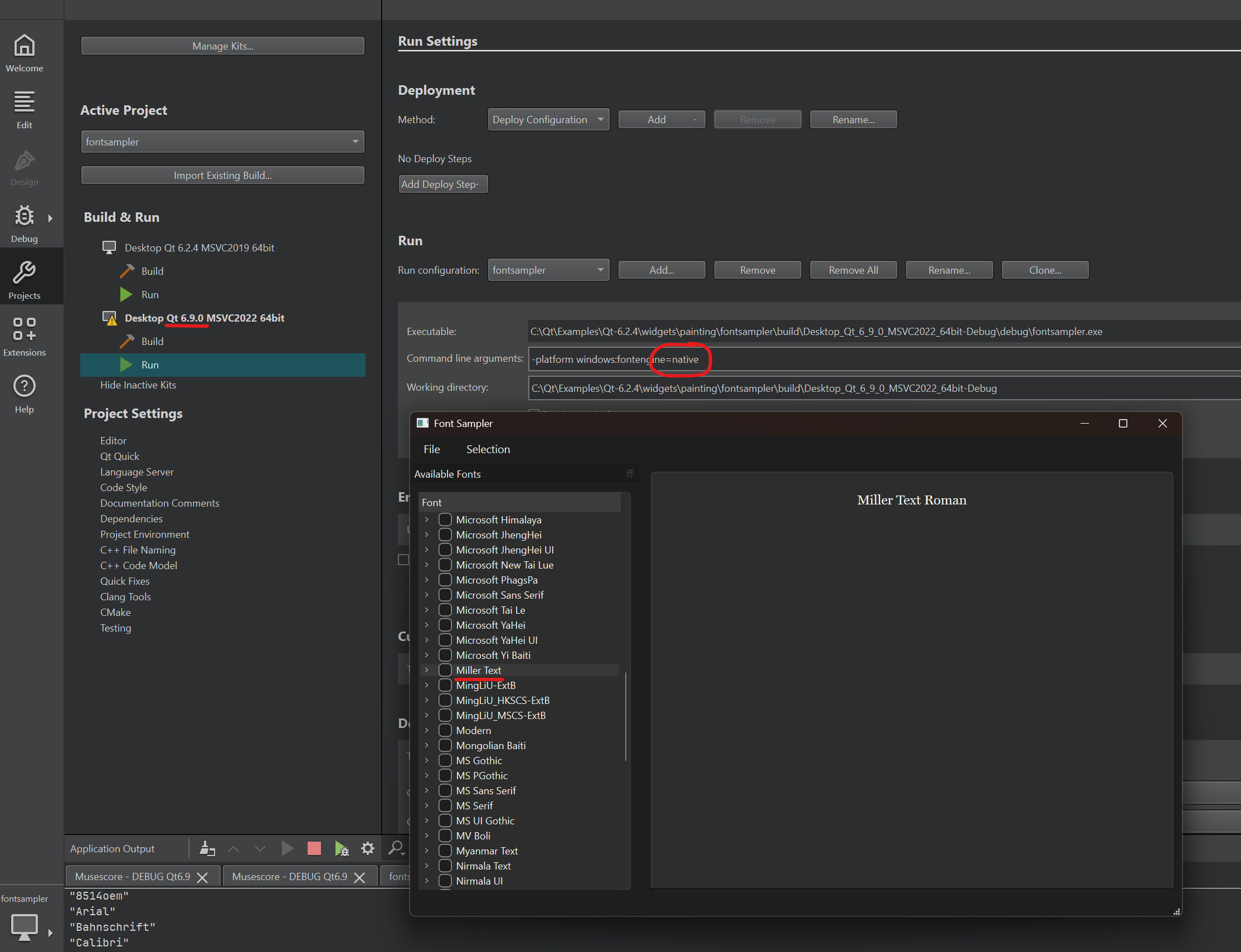The height and width of the screenshot is (952, 1241).
Task: Click warning monitor icon of Qt 6.9.0 kit
Action: pos(109,318)
